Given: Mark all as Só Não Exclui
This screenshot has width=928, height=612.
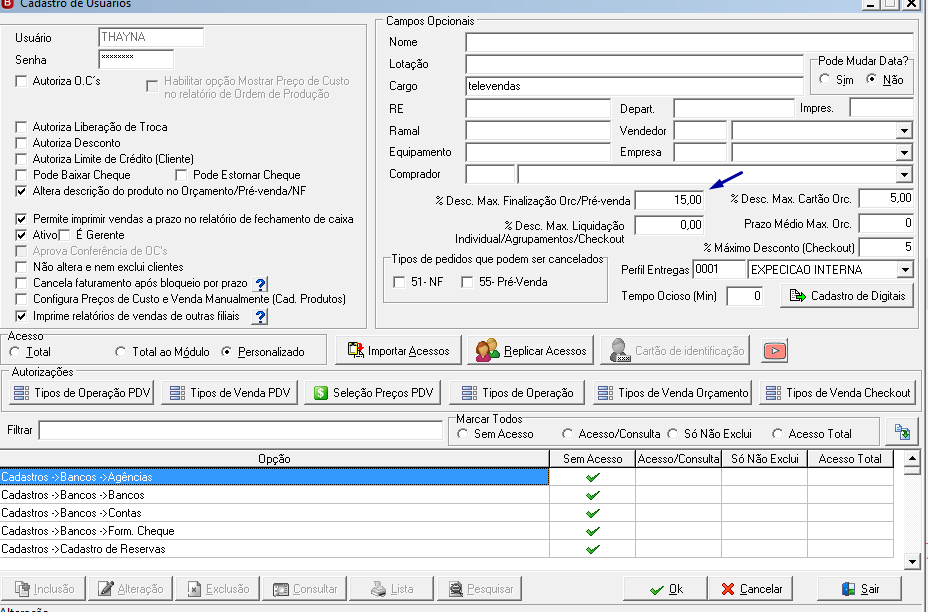Looking at the screenshot, I should (x=672, y=434).
